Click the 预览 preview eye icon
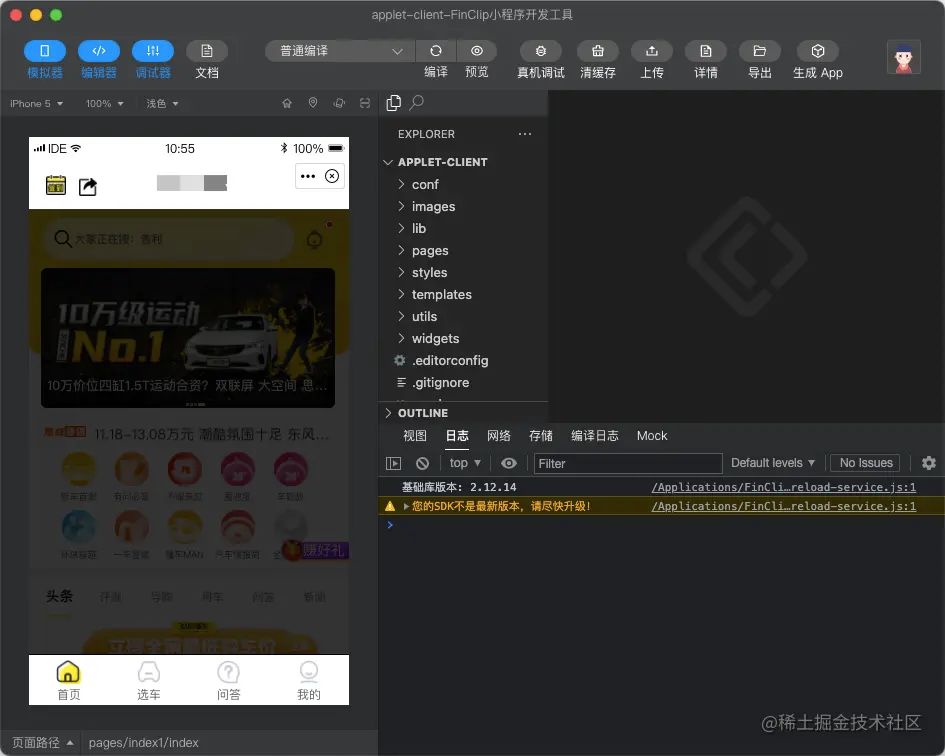 point(477,51)
